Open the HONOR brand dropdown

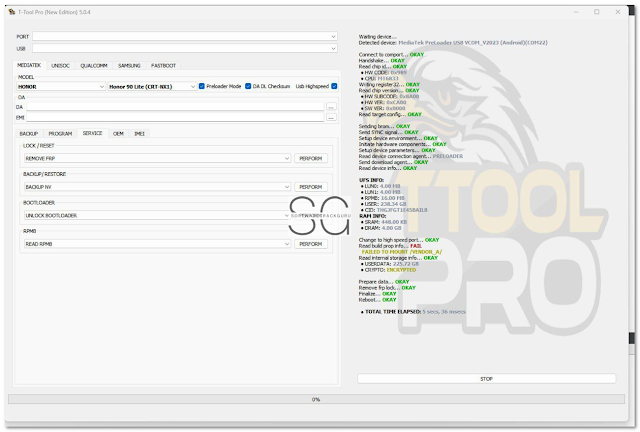coord(61,87)
